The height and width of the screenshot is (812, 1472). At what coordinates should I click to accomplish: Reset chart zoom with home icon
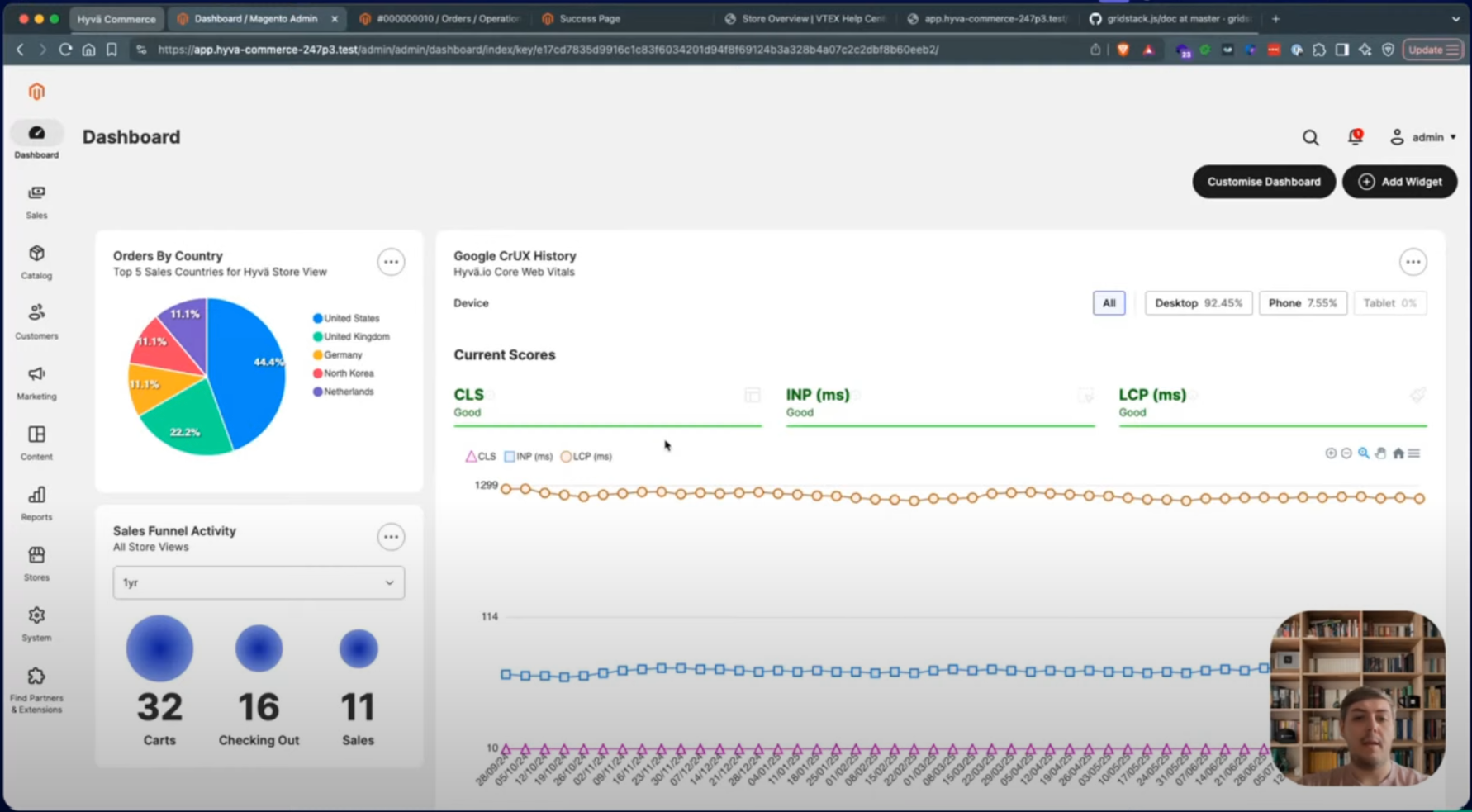1398,453
